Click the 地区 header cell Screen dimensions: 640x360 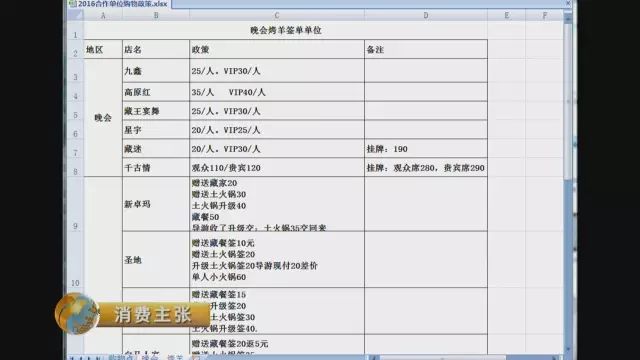[x=103, y=49]
